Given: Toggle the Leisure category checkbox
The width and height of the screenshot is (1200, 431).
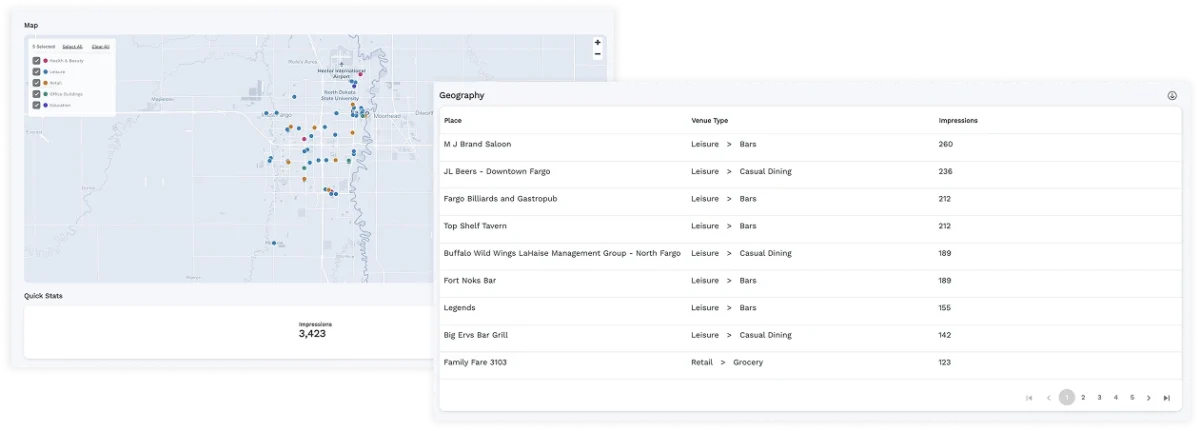Looking at the screenshot, I should coord(37,72).
